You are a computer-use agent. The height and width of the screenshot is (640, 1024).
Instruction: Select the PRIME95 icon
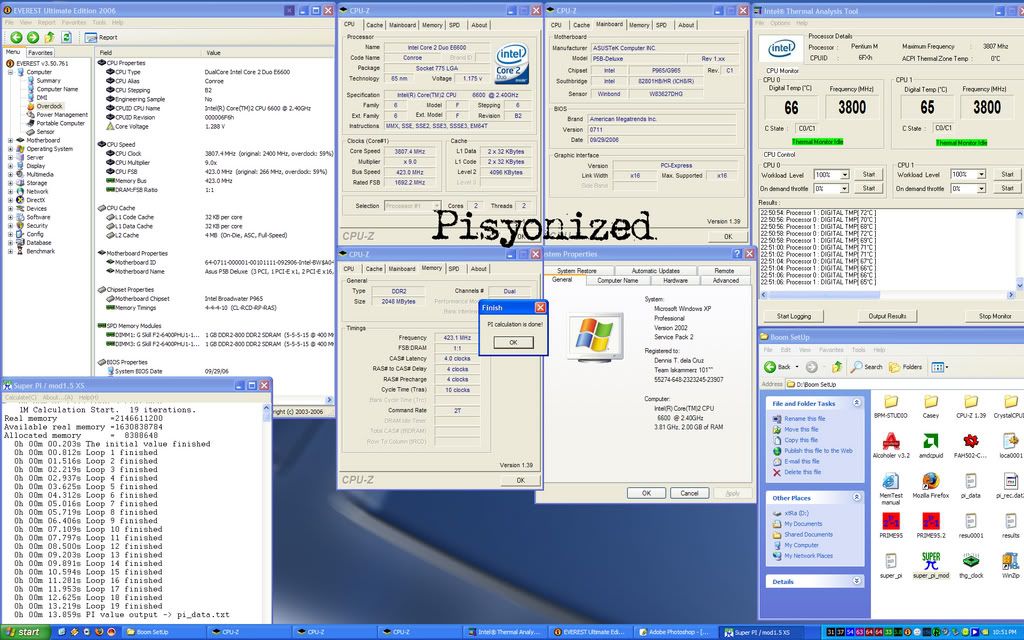tap(891, 521)
